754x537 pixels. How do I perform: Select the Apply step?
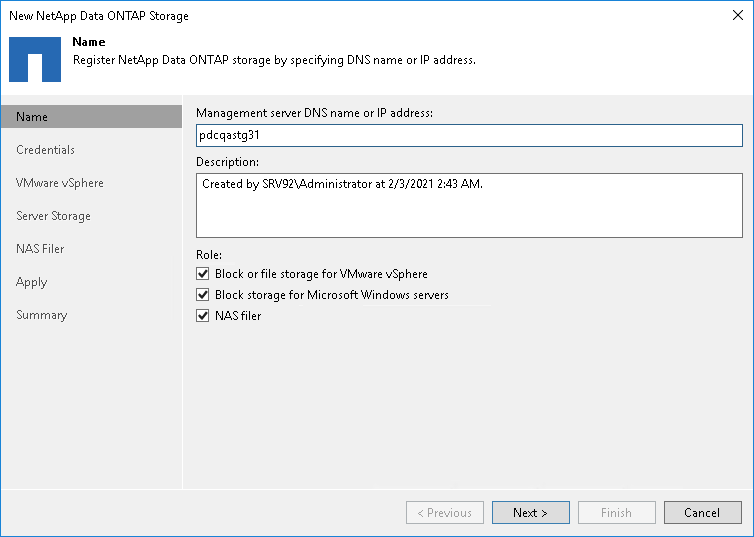(x=31, y=282)
